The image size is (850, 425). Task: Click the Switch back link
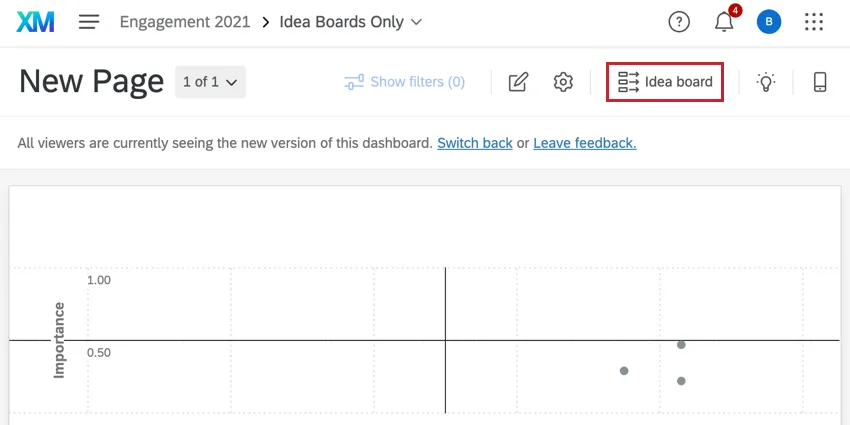click(x=475, y=143)
